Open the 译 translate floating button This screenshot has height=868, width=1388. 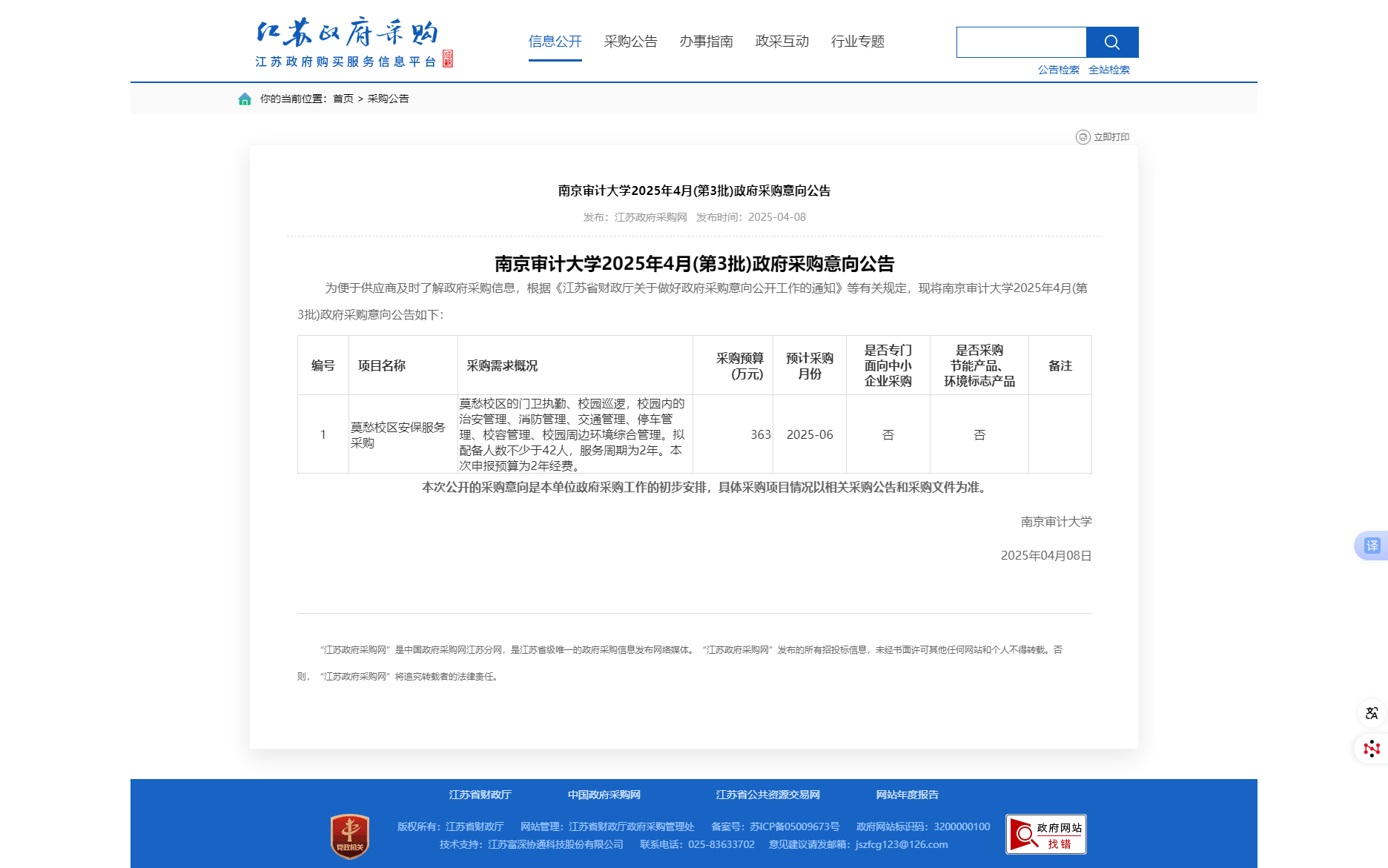[1372, 546]
